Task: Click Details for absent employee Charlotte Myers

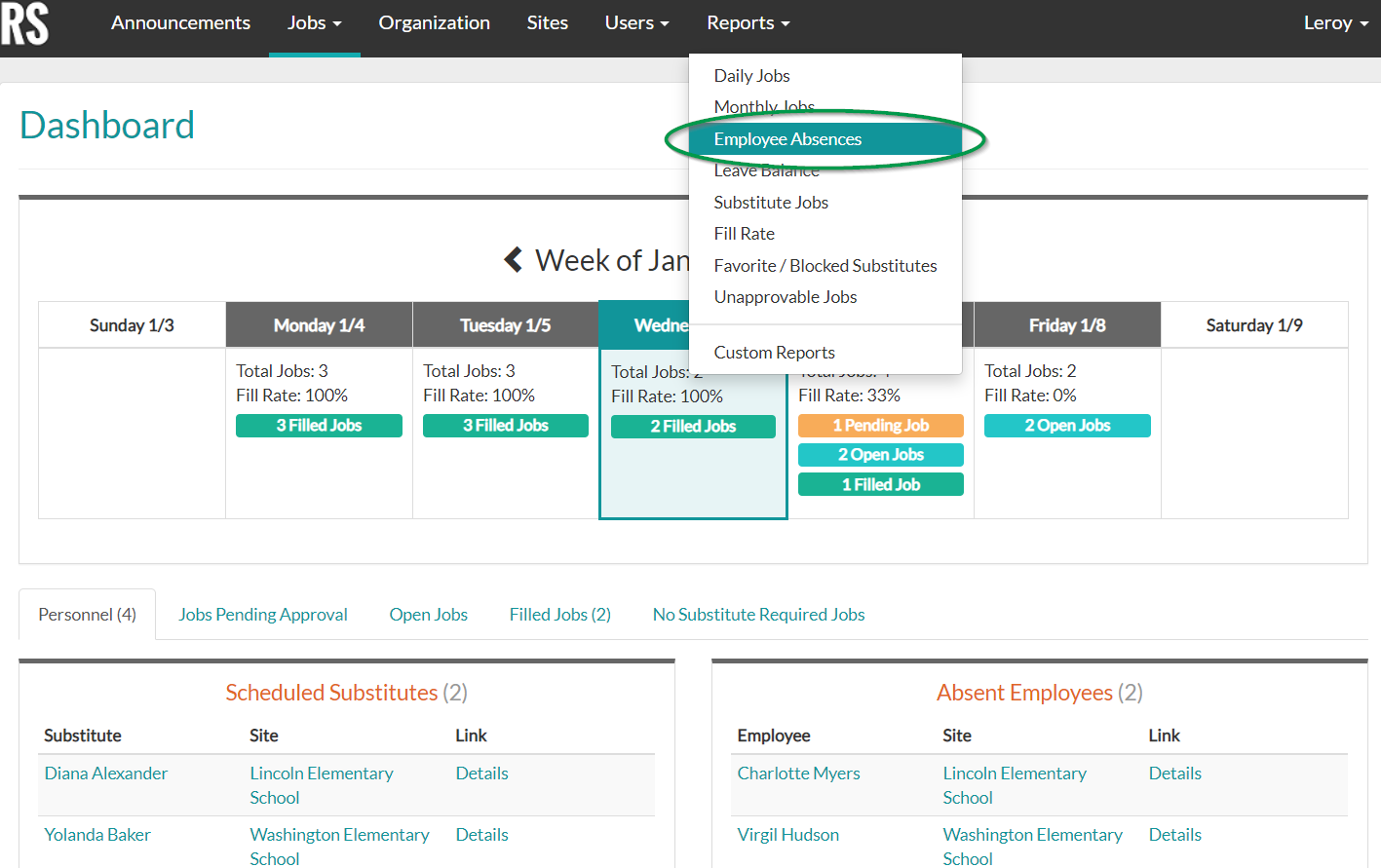Action: [1174, 773]
